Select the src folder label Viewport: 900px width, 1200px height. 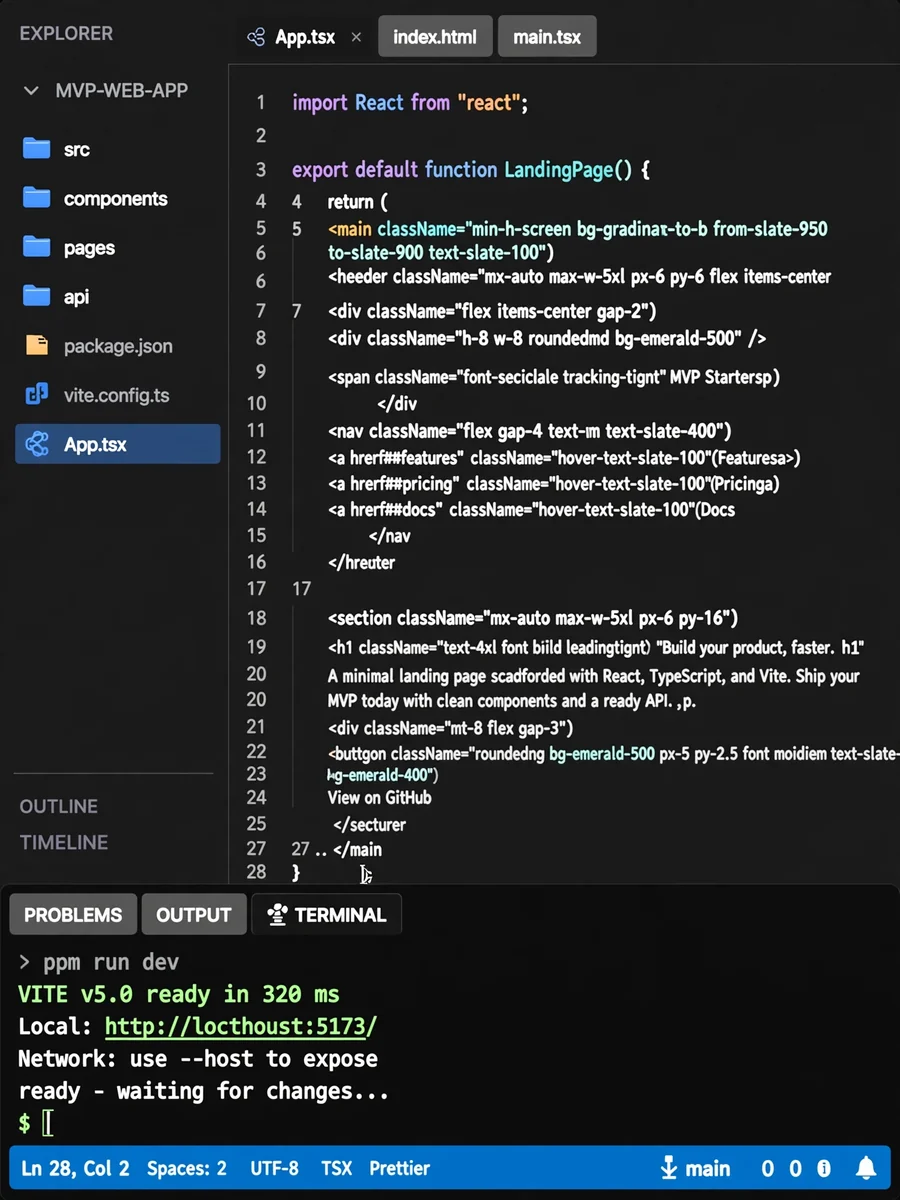coord(77,150)
